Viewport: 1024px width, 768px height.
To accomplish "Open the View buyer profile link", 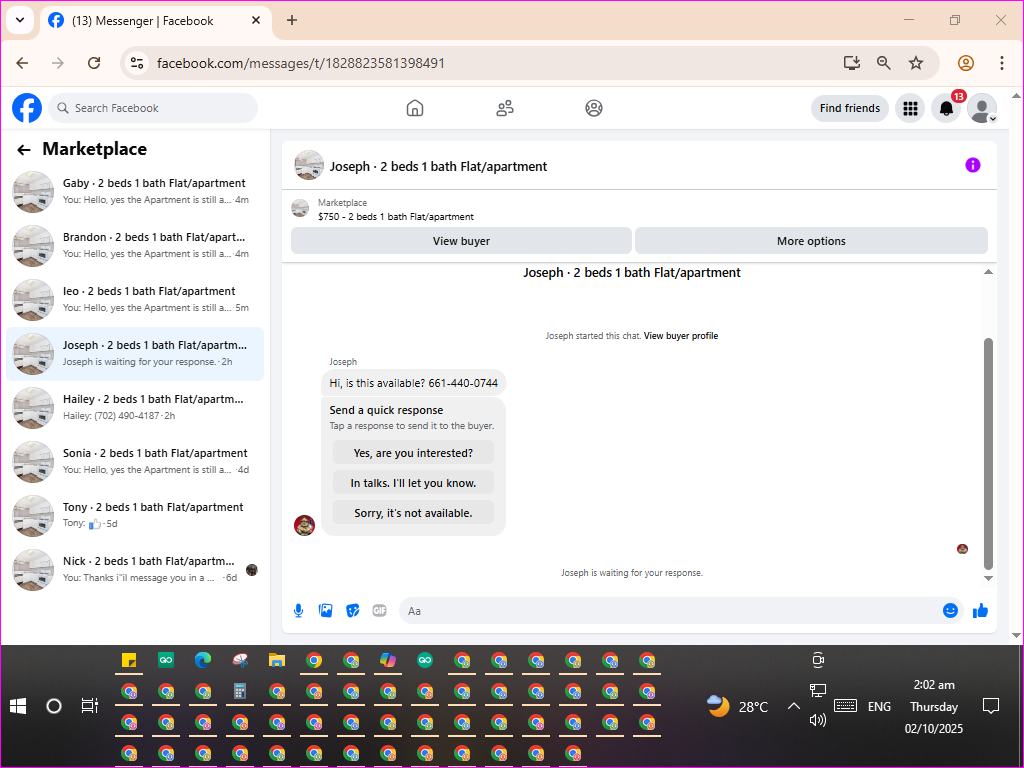I will (x=680, y=336).
